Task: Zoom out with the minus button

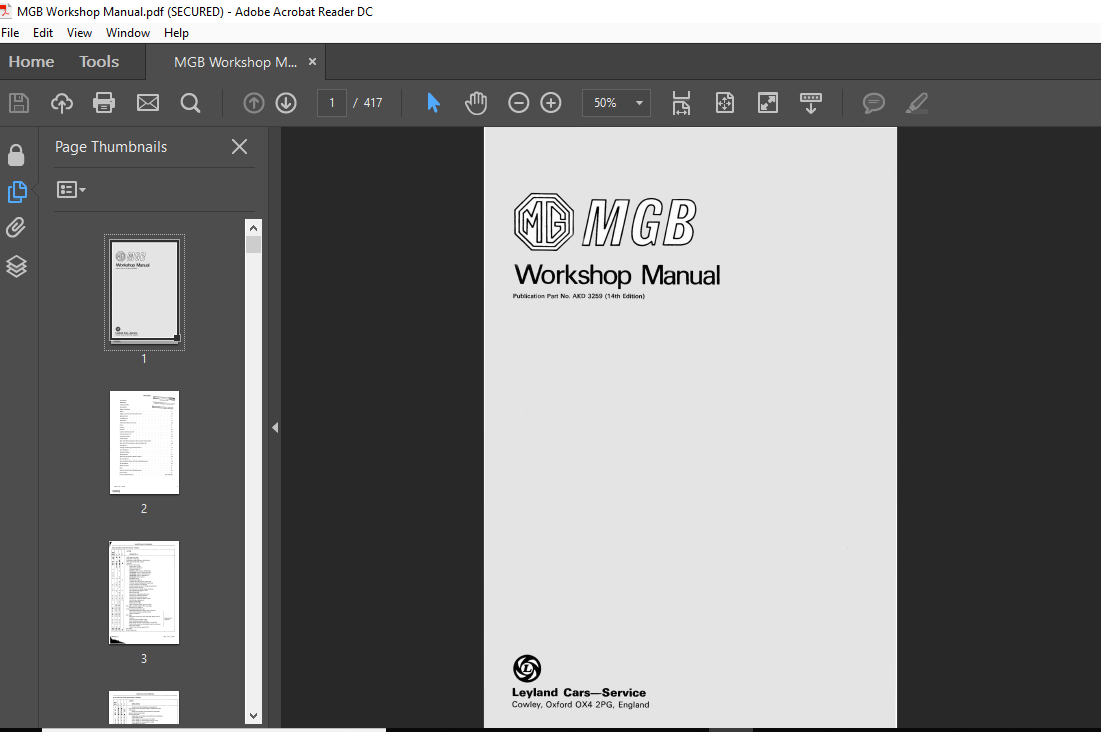Action: click(x=518, y=103)
